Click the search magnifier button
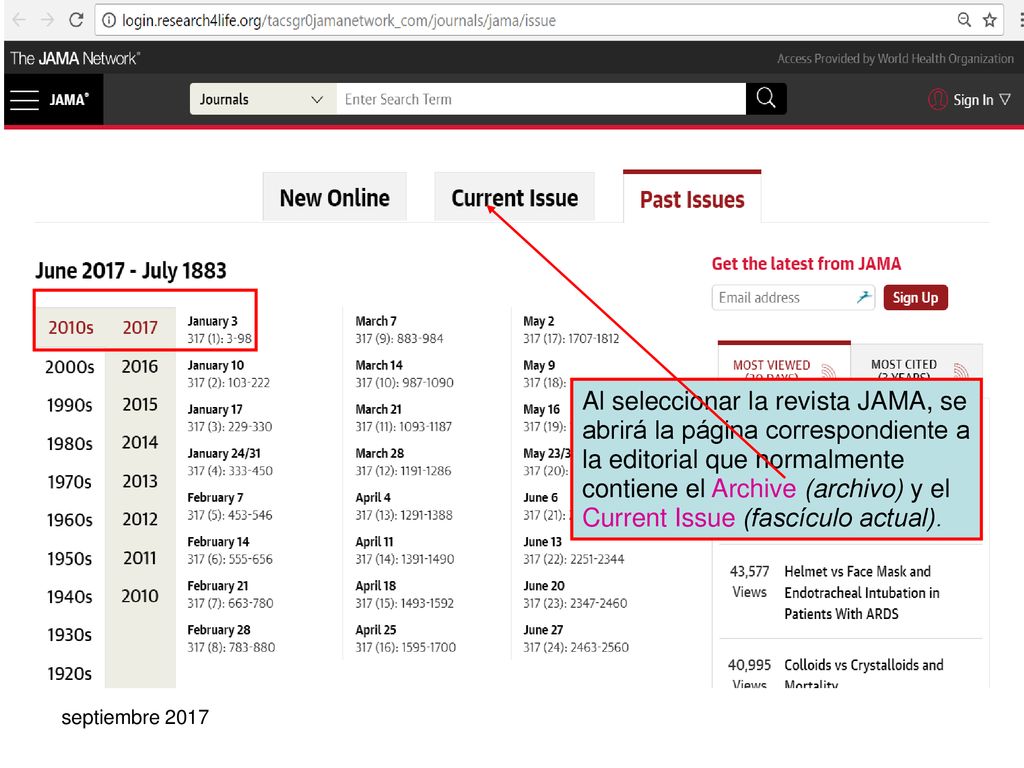Image resolution: width=1024 pixels, height=768 pixels. (766, 99)
